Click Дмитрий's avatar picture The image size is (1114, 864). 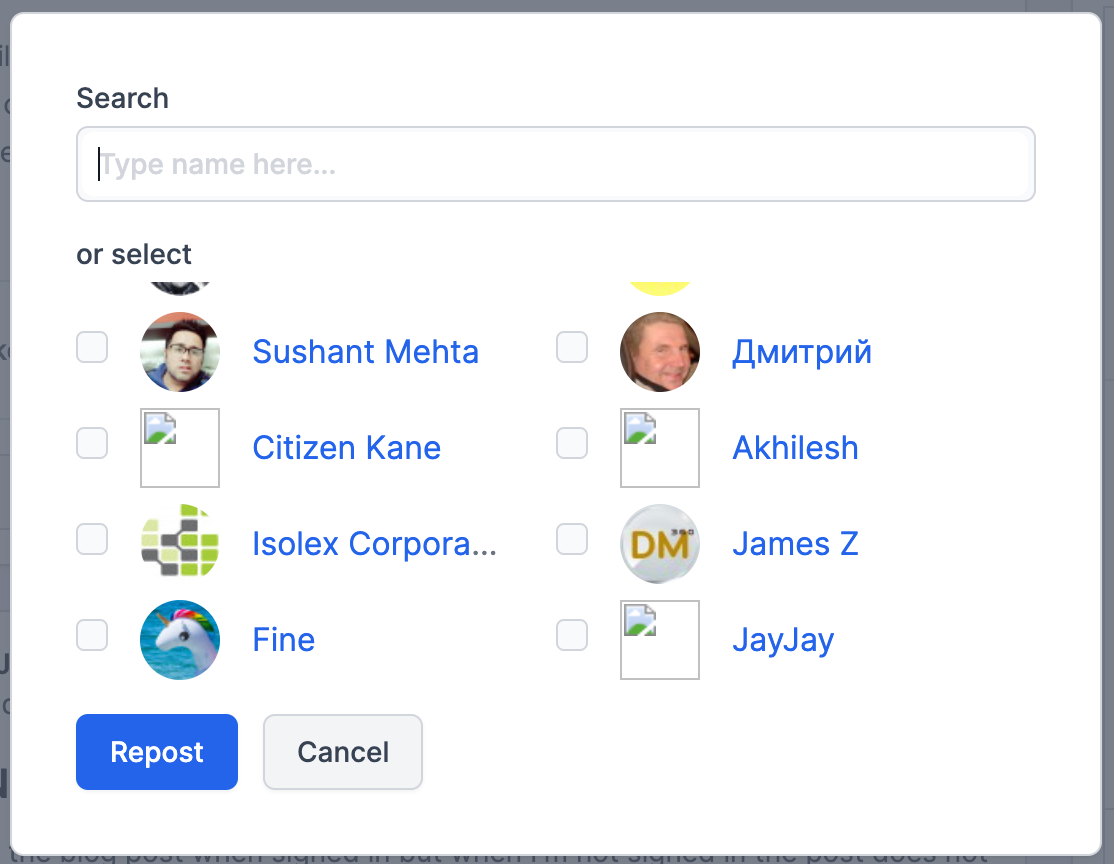click(660, 352)
